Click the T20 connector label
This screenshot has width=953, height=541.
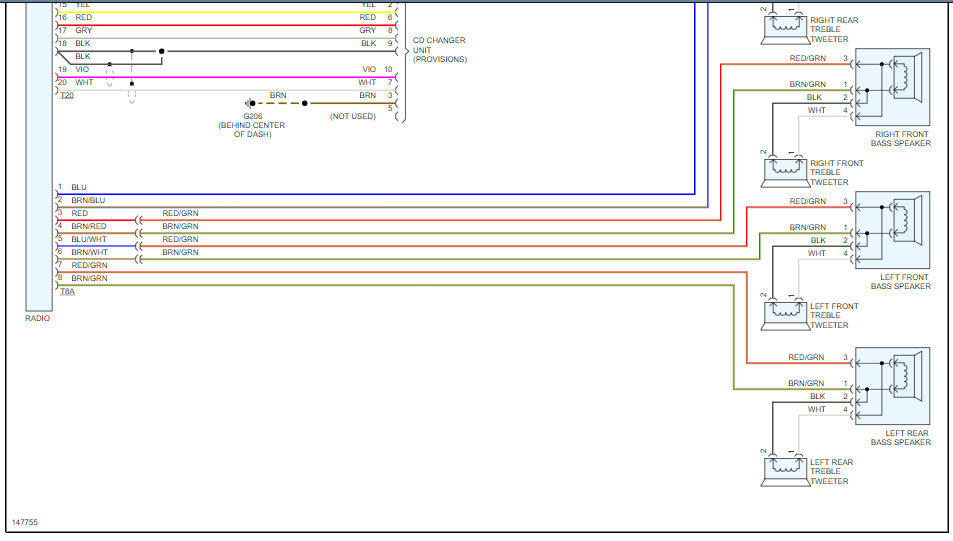click(x=67, y=95)
